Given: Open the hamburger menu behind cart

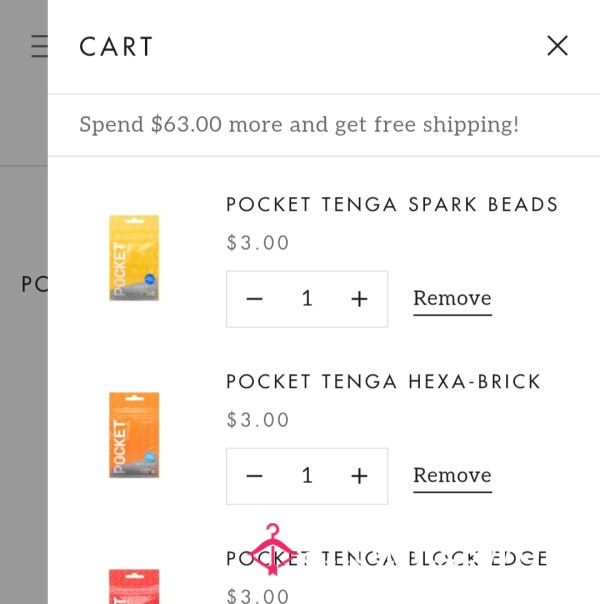Looking at the screenshot, I should (40, 46).
